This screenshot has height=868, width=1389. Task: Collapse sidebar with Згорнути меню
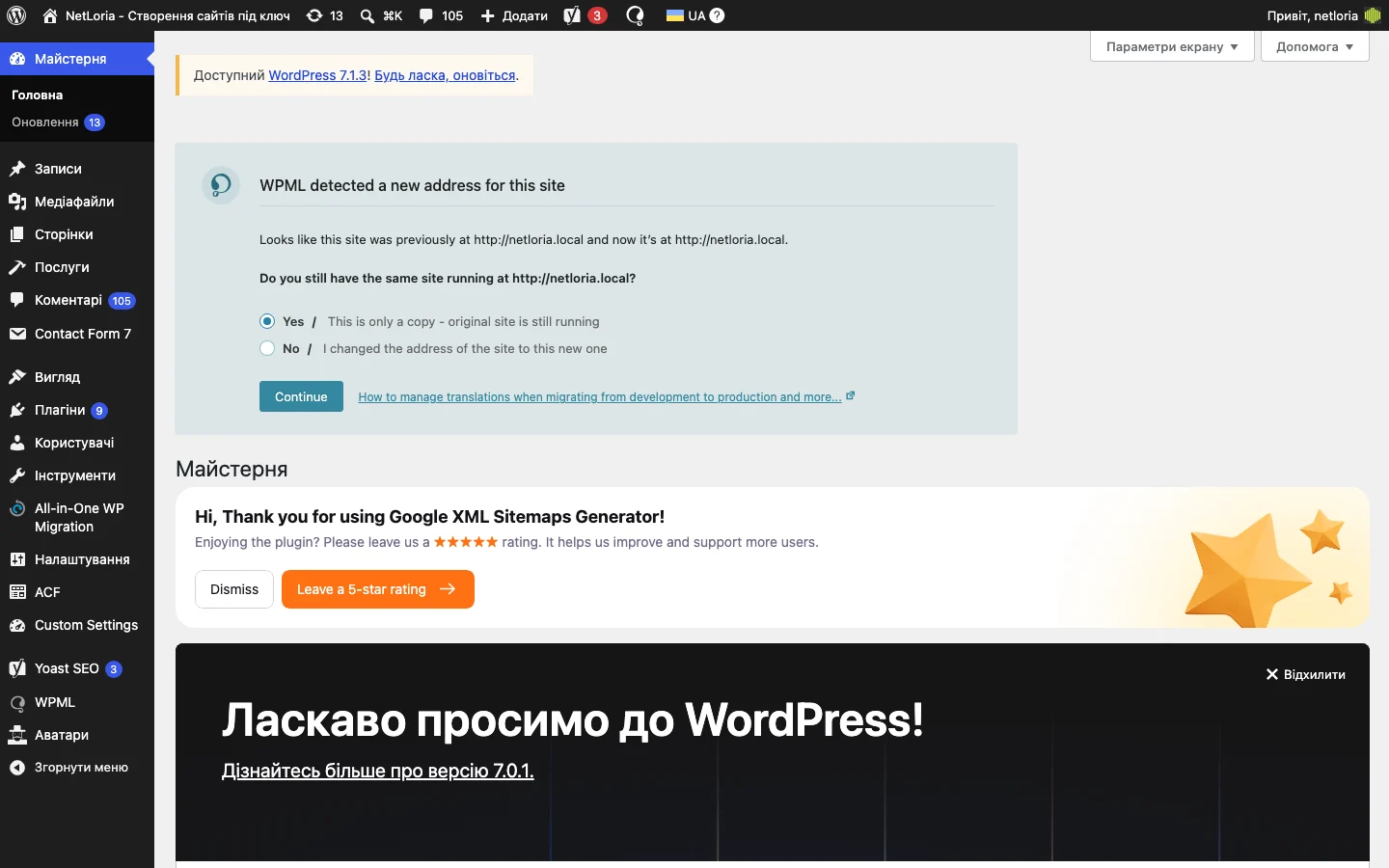click(x=77, y=768)
